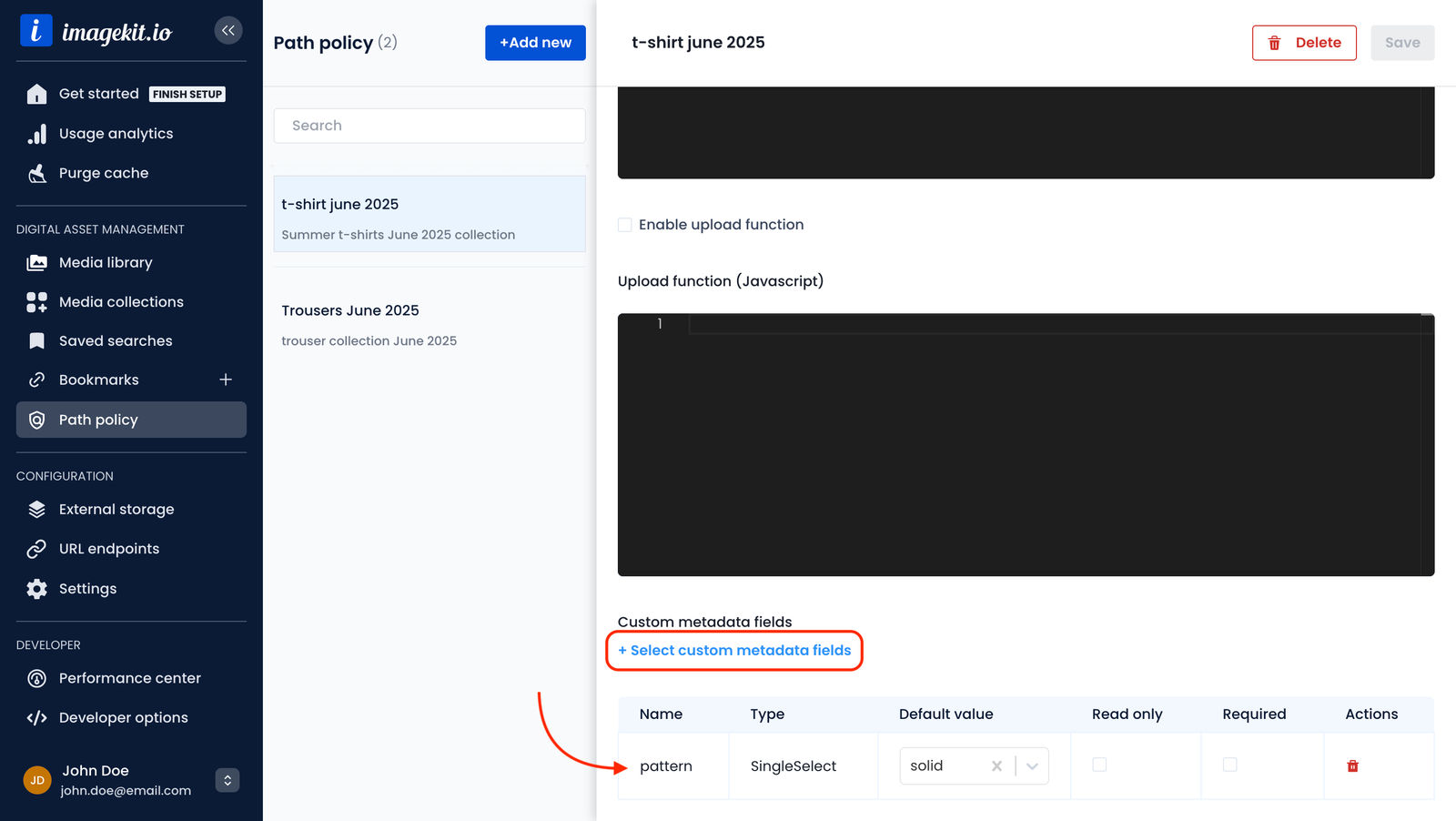Click the URL endpoints chain icon
Viewport: 1456px width, 821px height.
click(36, 549)
